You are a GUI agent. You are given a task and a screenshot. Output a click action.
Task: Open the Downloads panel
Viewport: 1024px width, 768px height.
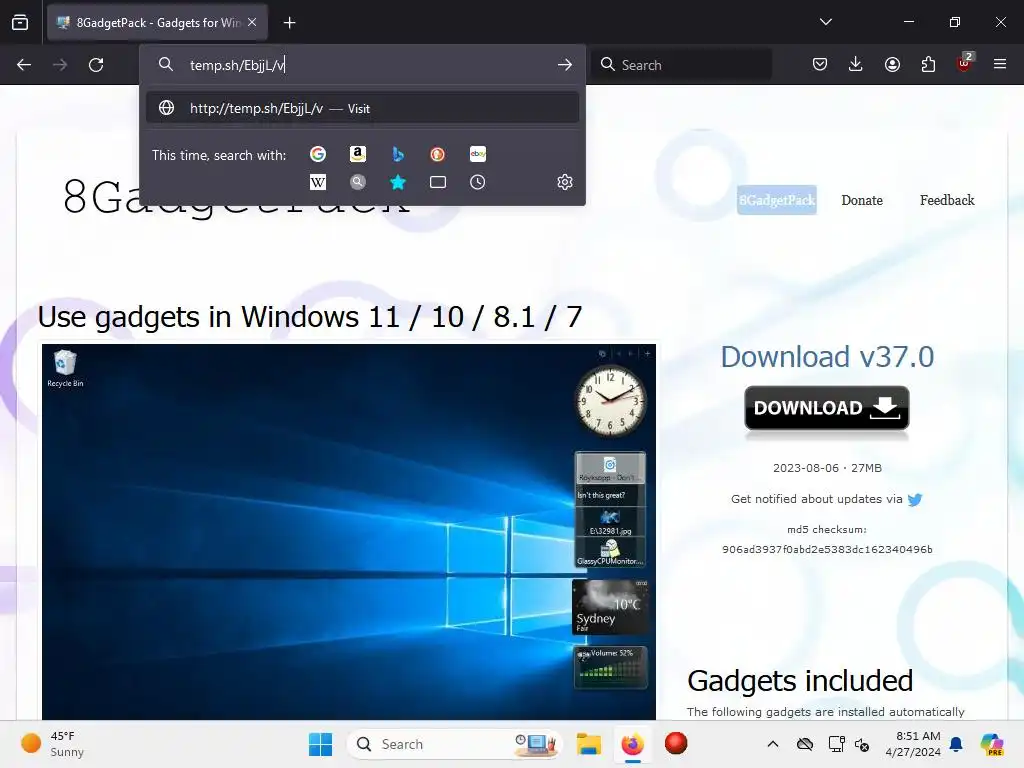coord(856,64)
